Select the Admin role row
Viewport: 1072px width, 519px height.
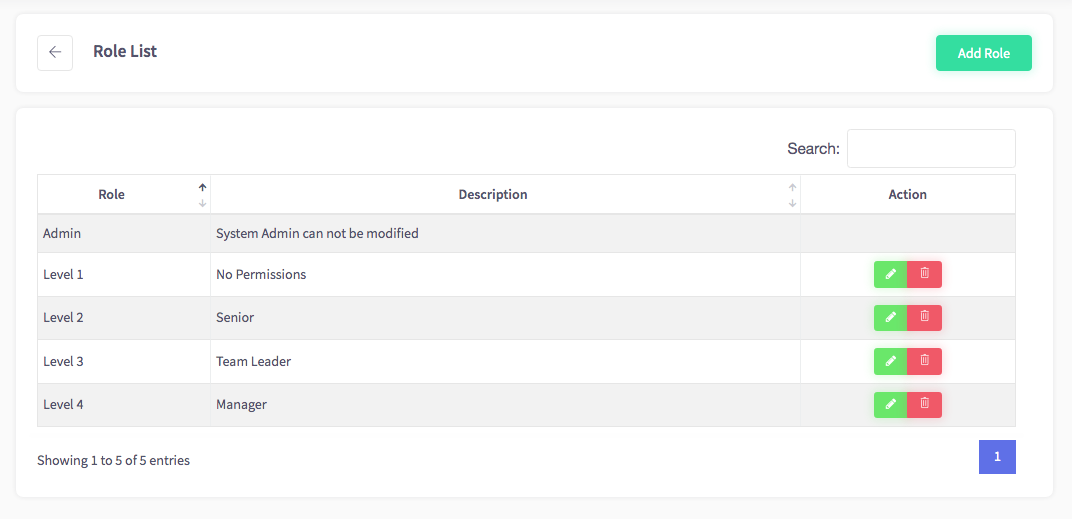point(526,233)
